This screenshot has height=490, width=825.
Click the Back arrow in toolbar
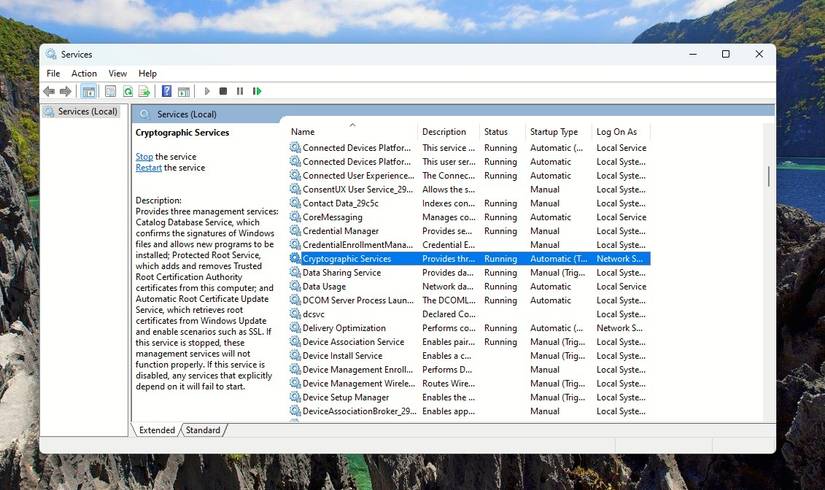point(49,92)
